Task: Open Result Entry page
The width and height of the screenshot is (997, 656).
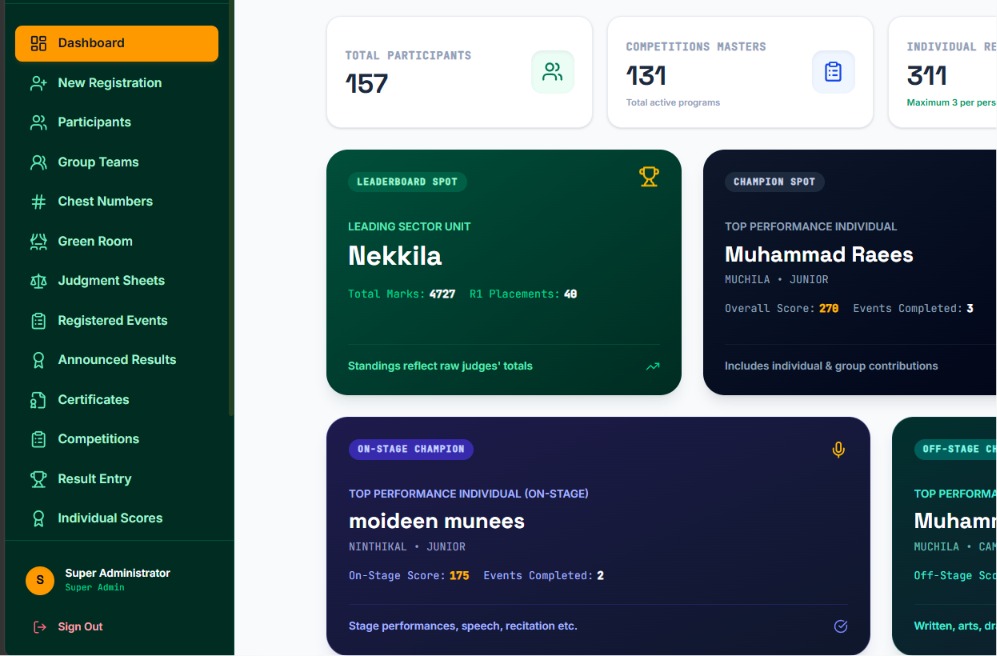Action: [x=116, y=479]
